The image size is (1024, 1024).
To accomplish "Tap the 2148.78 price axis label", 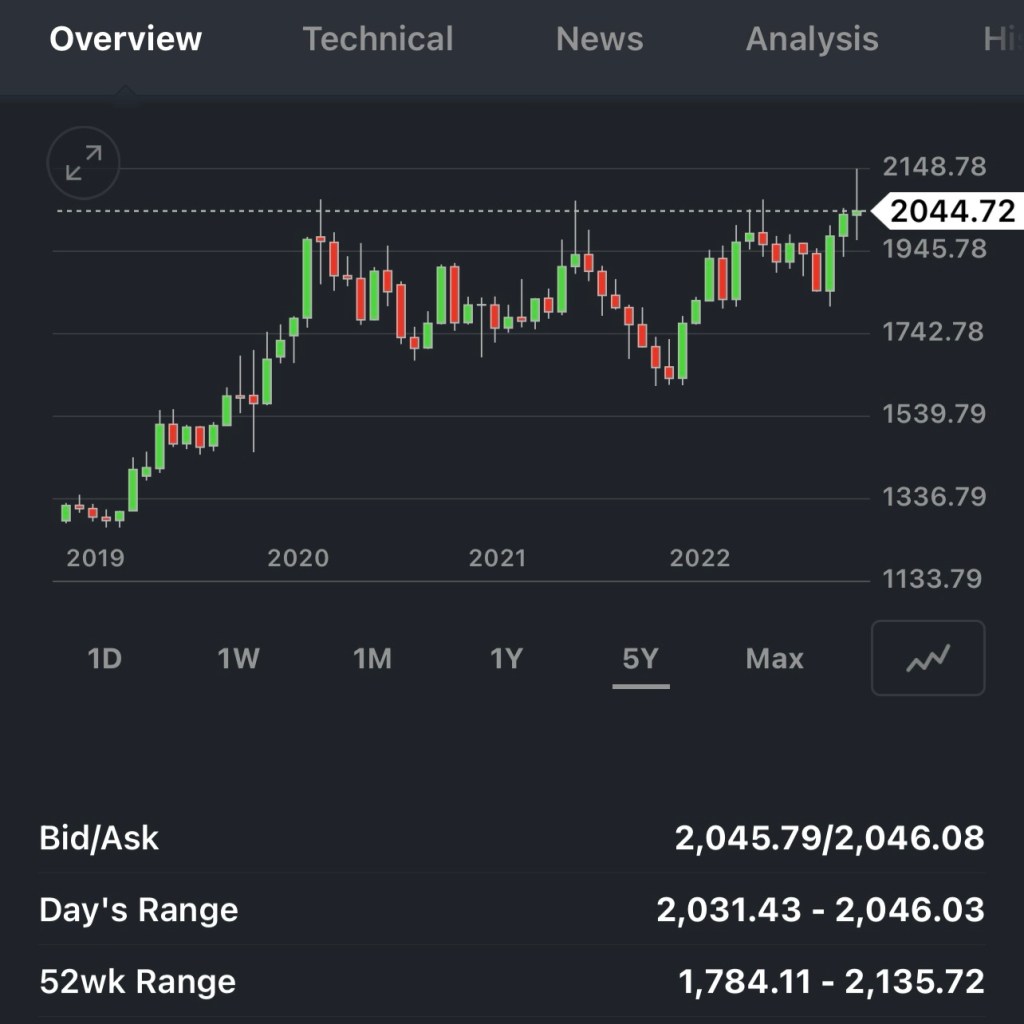I will (934, 166).
